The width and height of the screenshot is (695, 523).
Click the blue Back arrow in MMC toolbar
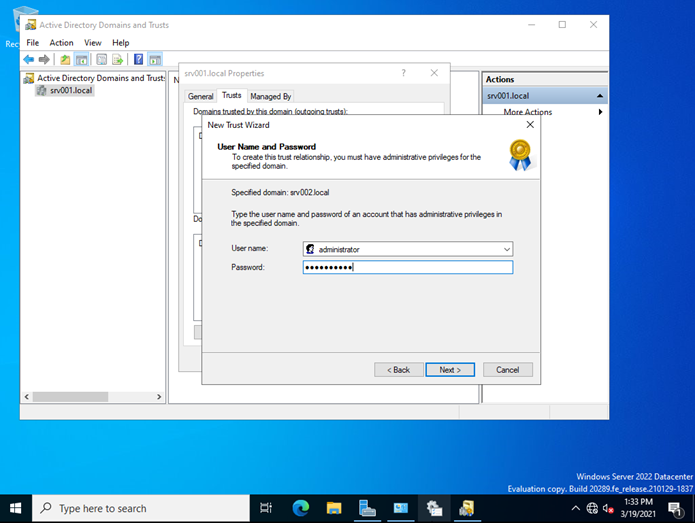[29, 59]
